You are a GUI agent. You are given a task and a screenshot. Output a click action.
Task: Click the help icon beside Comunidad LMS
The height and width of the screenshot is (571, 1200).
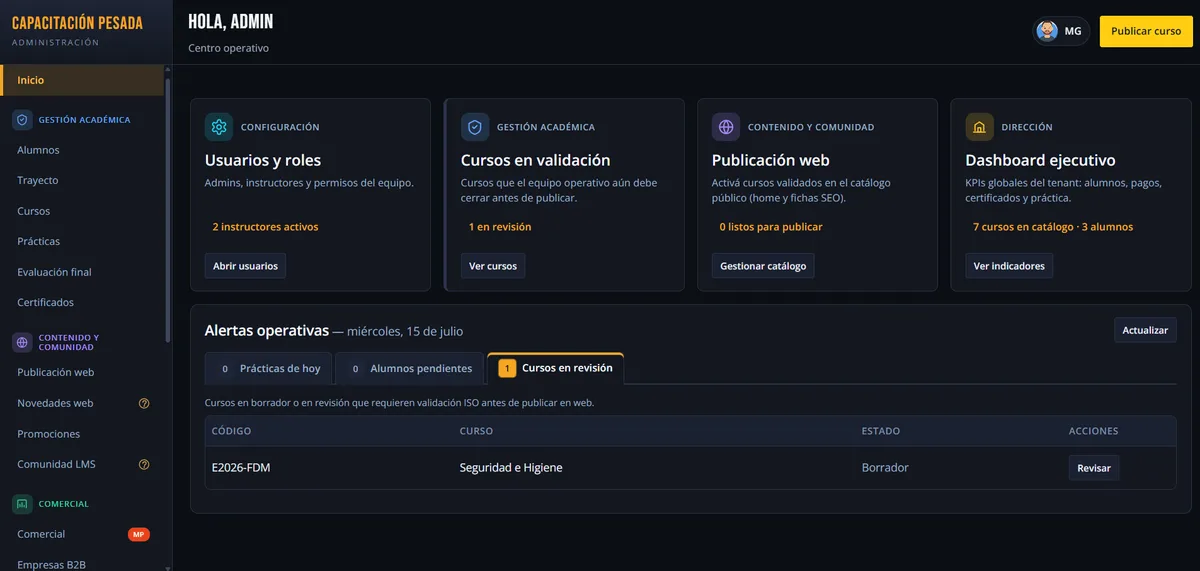click(144, 464)
